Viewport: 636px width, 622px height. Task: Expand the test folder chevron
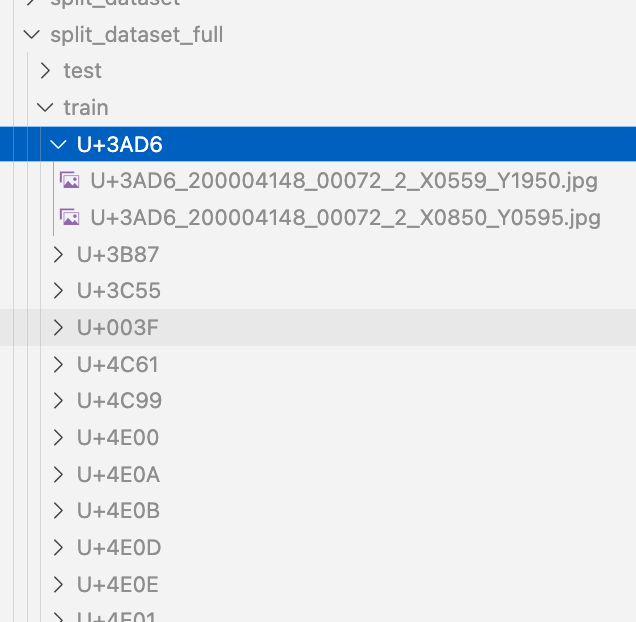tap(44, 71)
